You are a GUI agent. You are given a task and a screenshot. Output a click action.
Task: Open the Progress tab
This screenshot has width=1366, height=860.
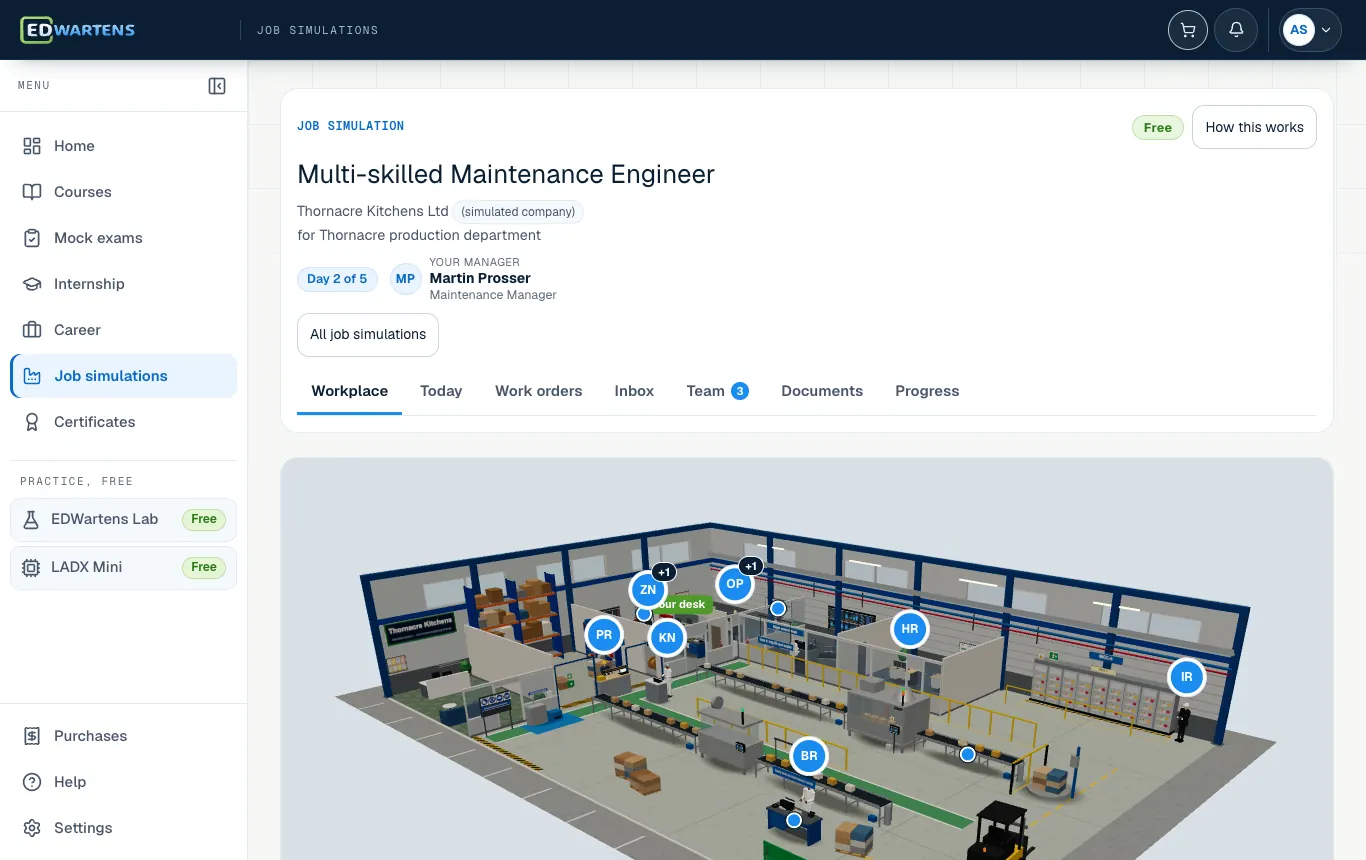click(927, 391)
